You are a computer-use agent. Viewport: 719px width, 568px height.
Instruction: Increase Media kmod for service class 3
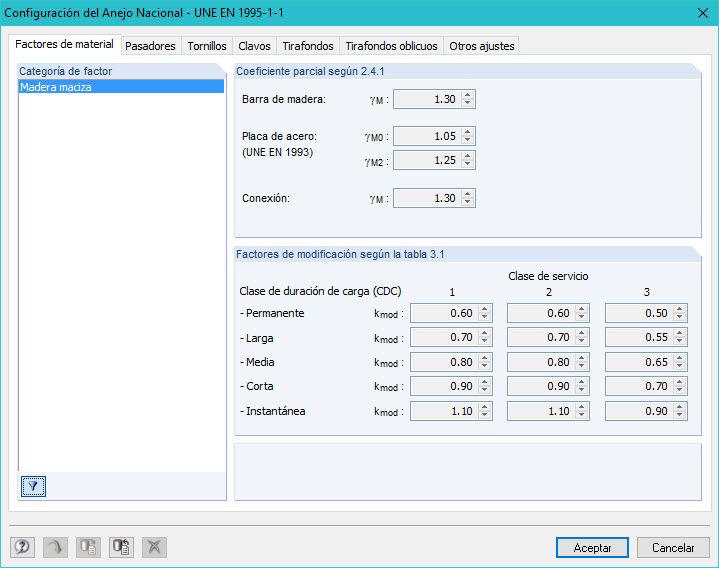coord(680,358)
